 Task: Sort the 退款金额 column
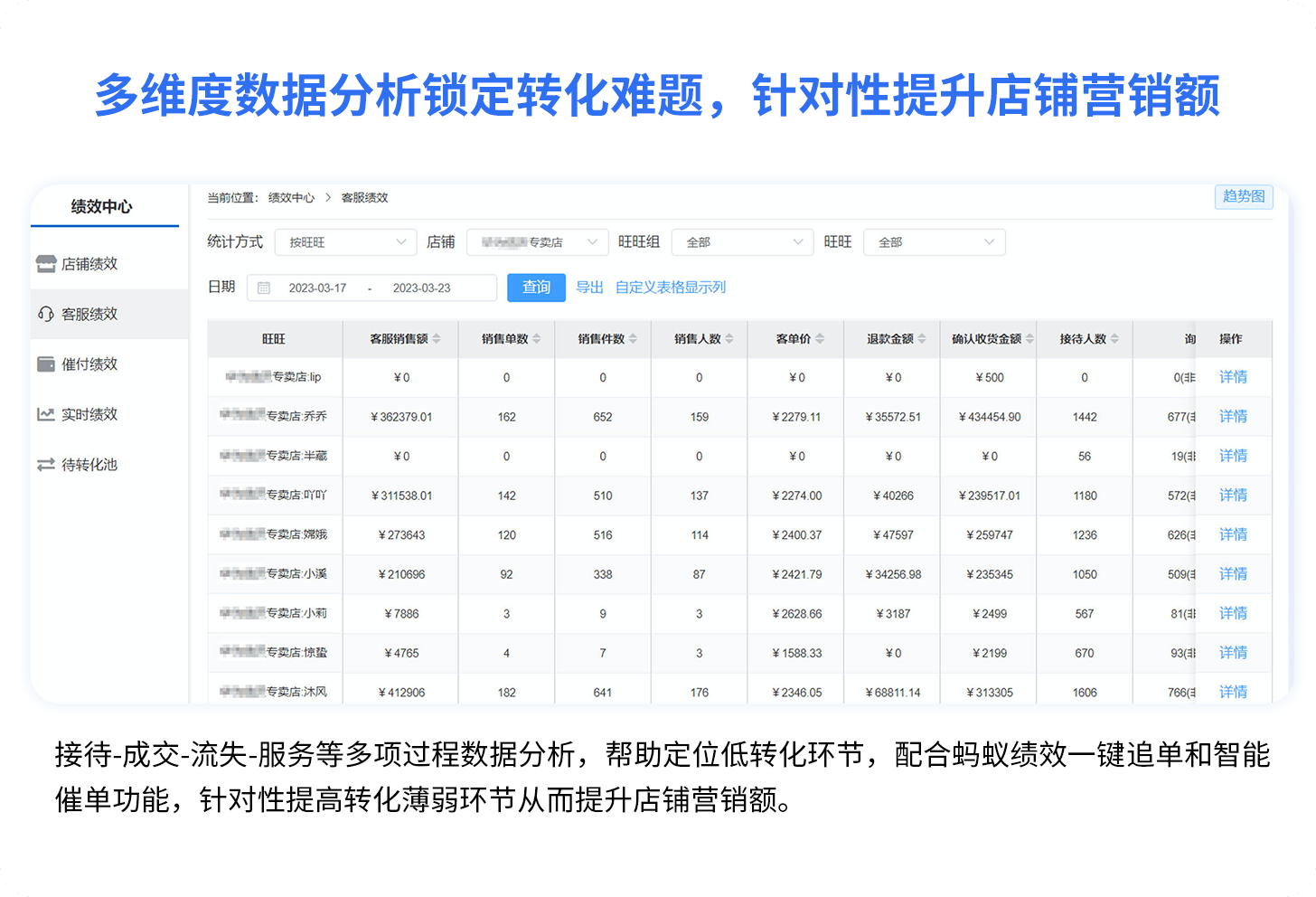922,339
